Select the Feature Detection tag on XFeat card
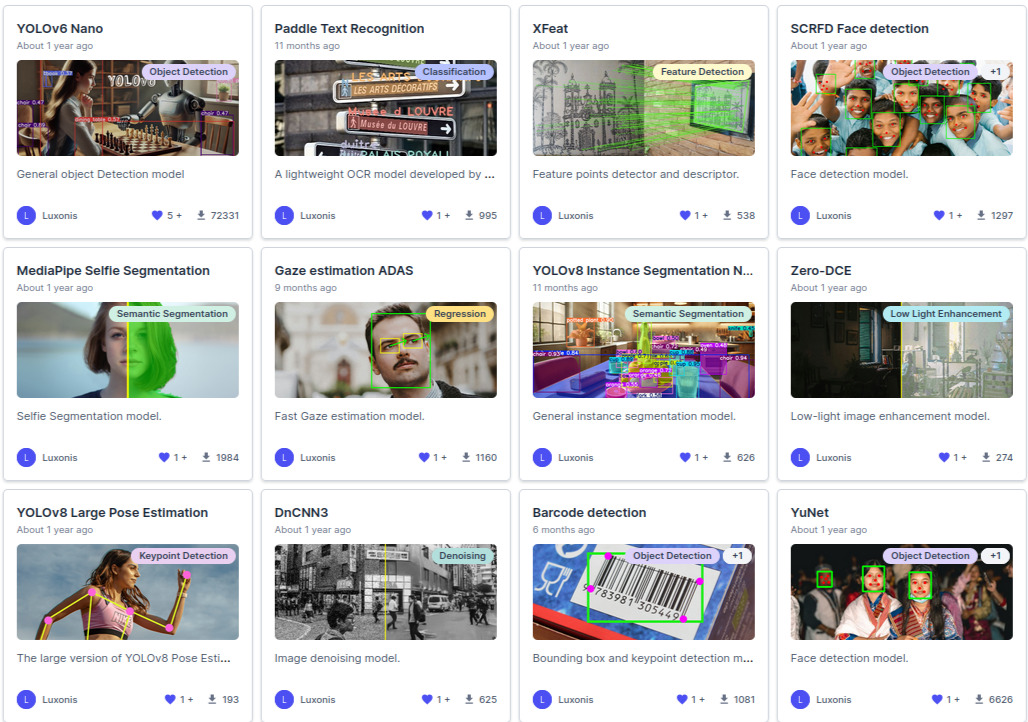The height and width of the screenshot is (722, 1028). pos(702,72)
